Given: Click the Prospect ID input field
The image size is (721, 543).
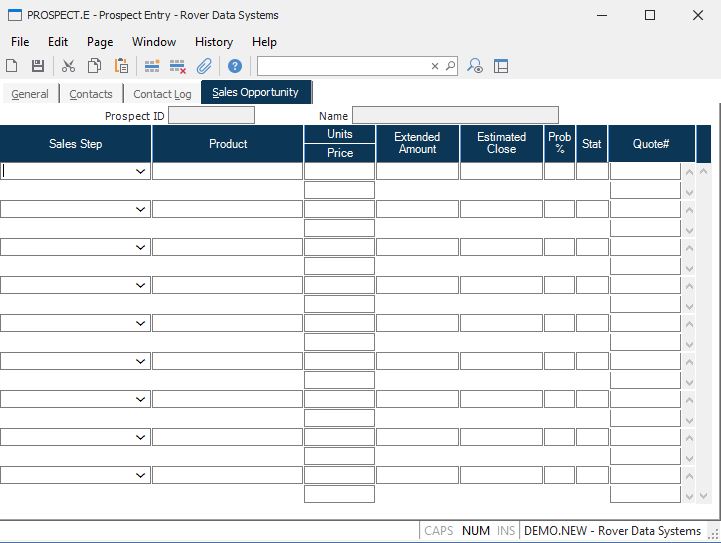Looking at the screenshot, I should pyautogui.click(x=211, y=116).
